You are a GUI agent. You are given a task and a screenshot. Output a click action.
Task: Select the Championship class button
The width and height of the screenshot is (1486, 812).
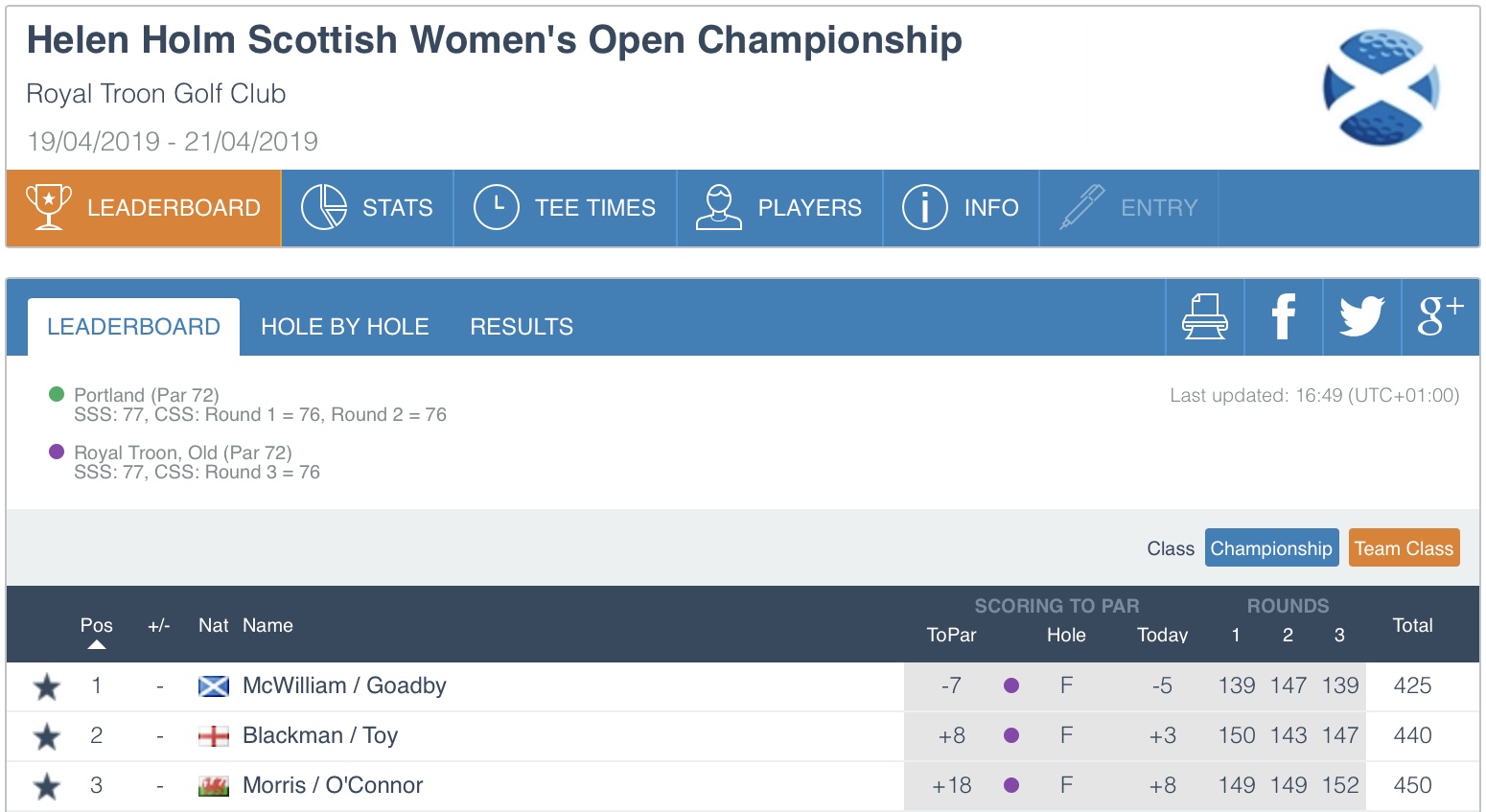coord(1271,547)
